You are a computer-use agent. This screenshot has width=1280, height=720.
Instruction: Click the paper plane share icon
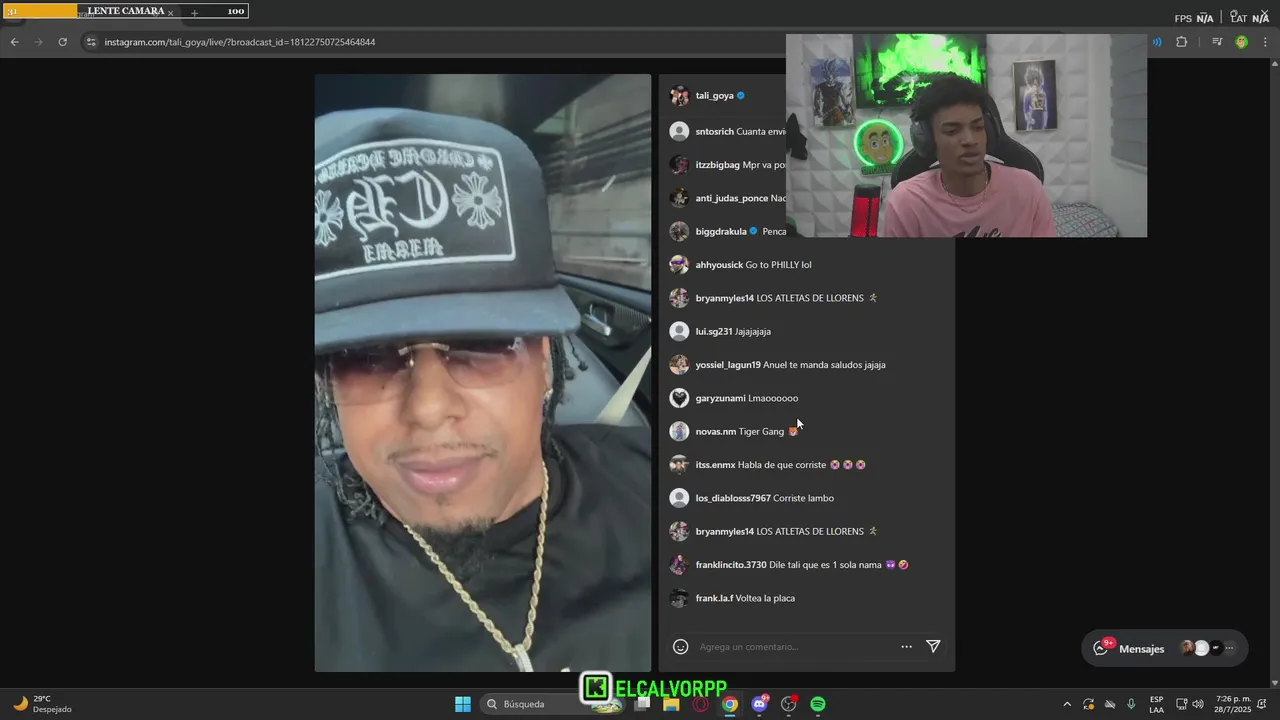[x=933, y=647]
